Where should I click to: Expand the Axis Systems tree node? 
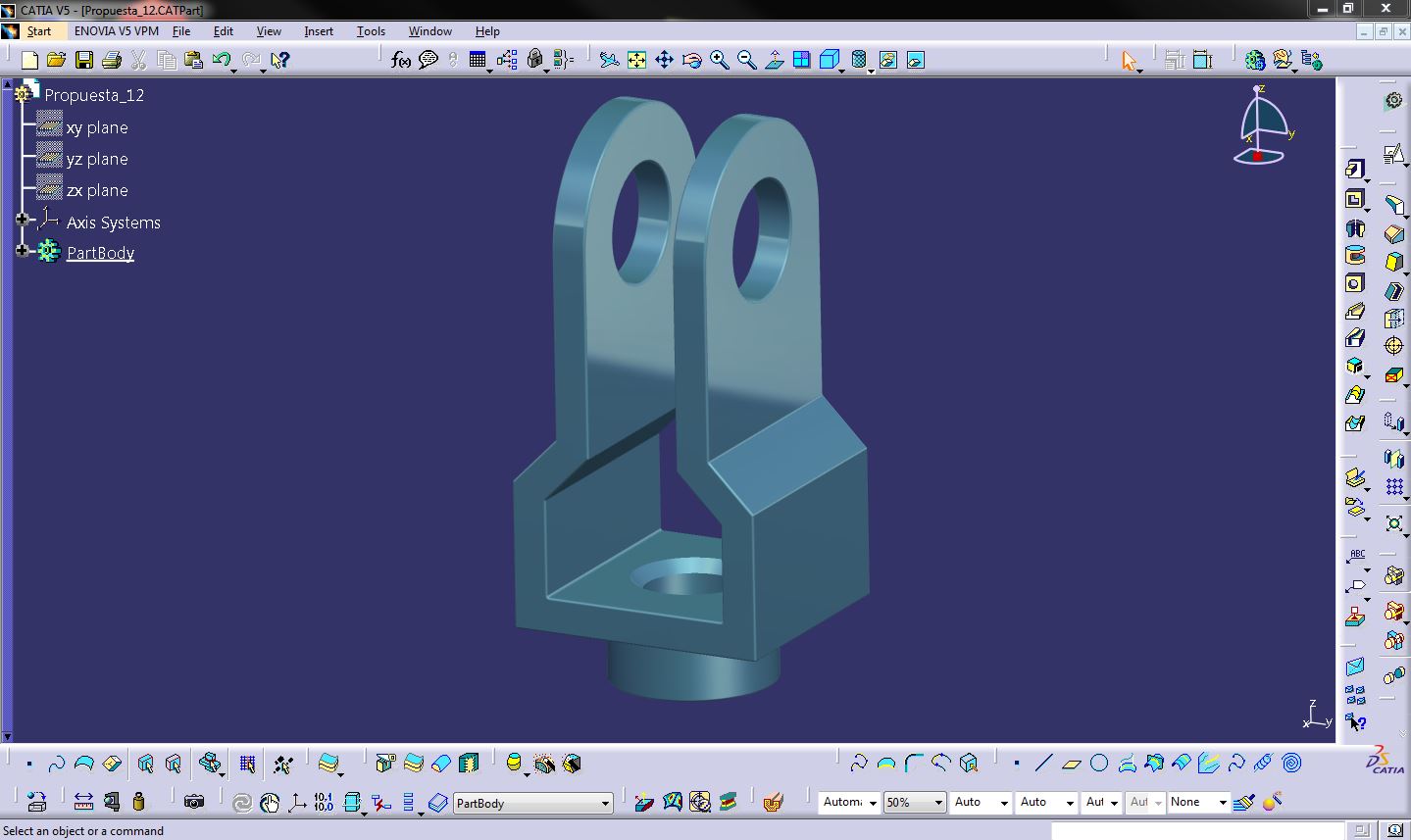tap(23, 220)
